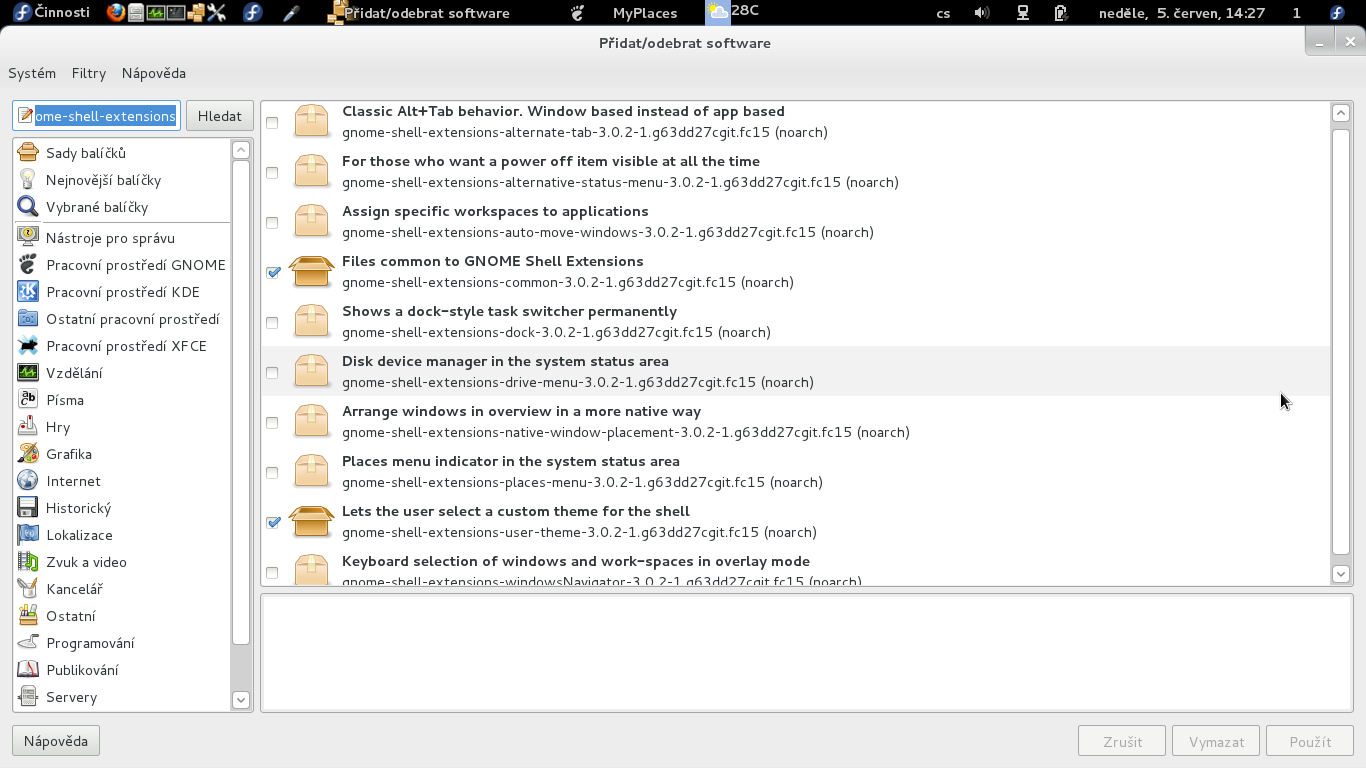Select Pracovní prostředí XFCE mouse icon
This screenshot has width=1366, height=768.
click(28, 346)
